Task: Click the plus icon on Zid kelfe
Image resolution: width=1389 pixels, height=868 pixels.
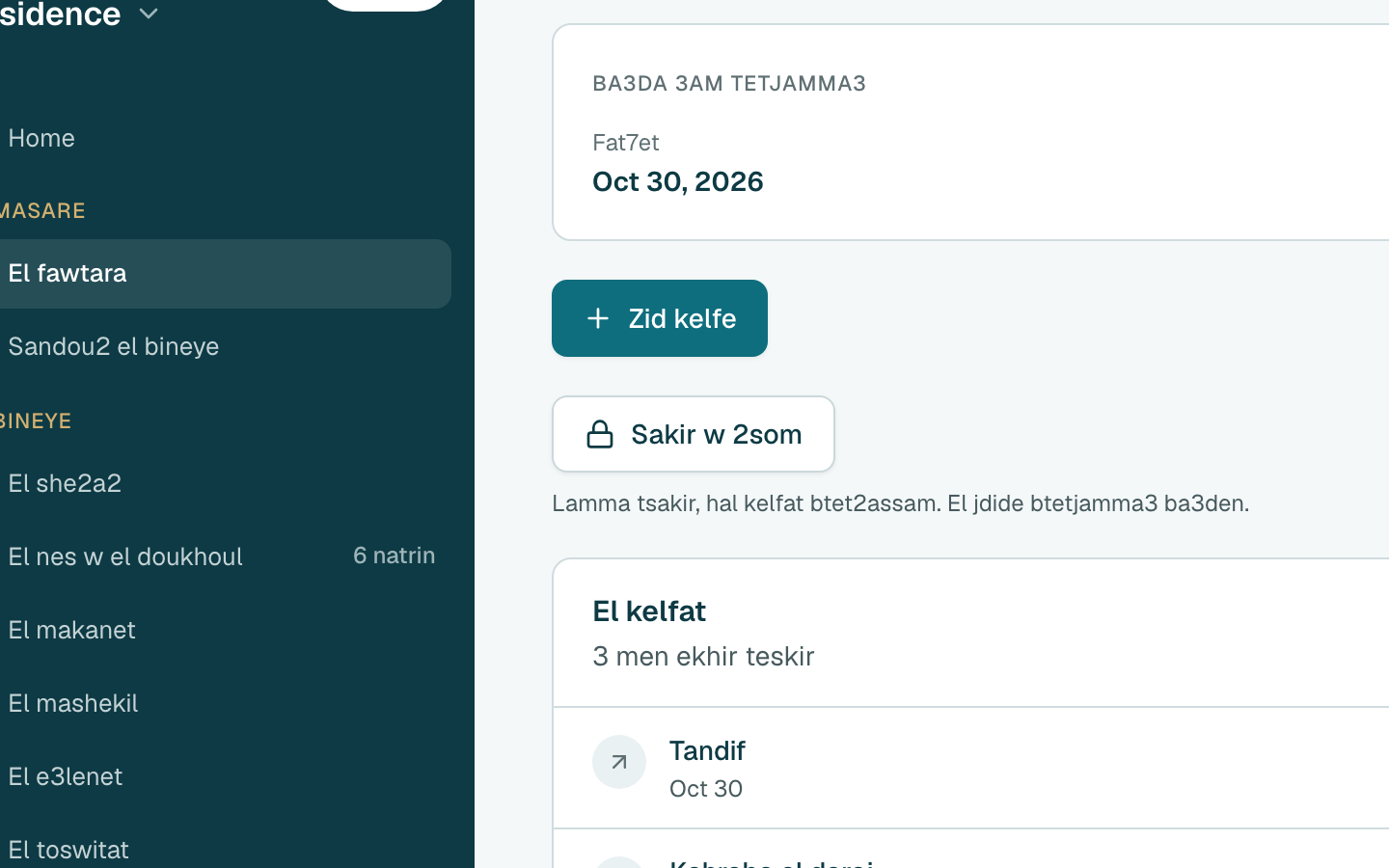Action: pyautogui.click(x=598, y=318)
